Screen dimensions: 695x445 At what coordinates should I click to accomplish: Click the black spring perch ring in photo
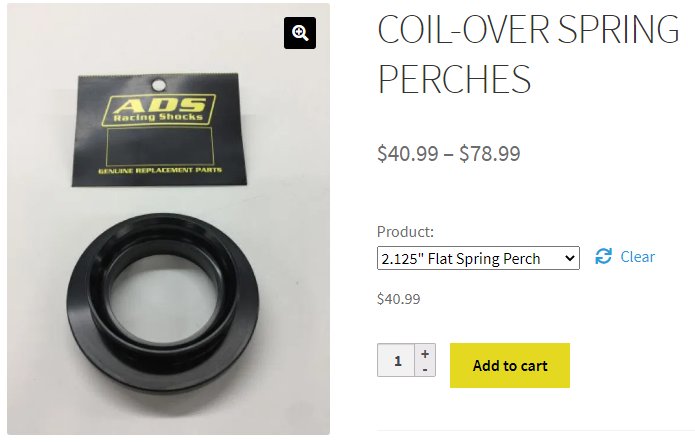[x=162, y=302]
